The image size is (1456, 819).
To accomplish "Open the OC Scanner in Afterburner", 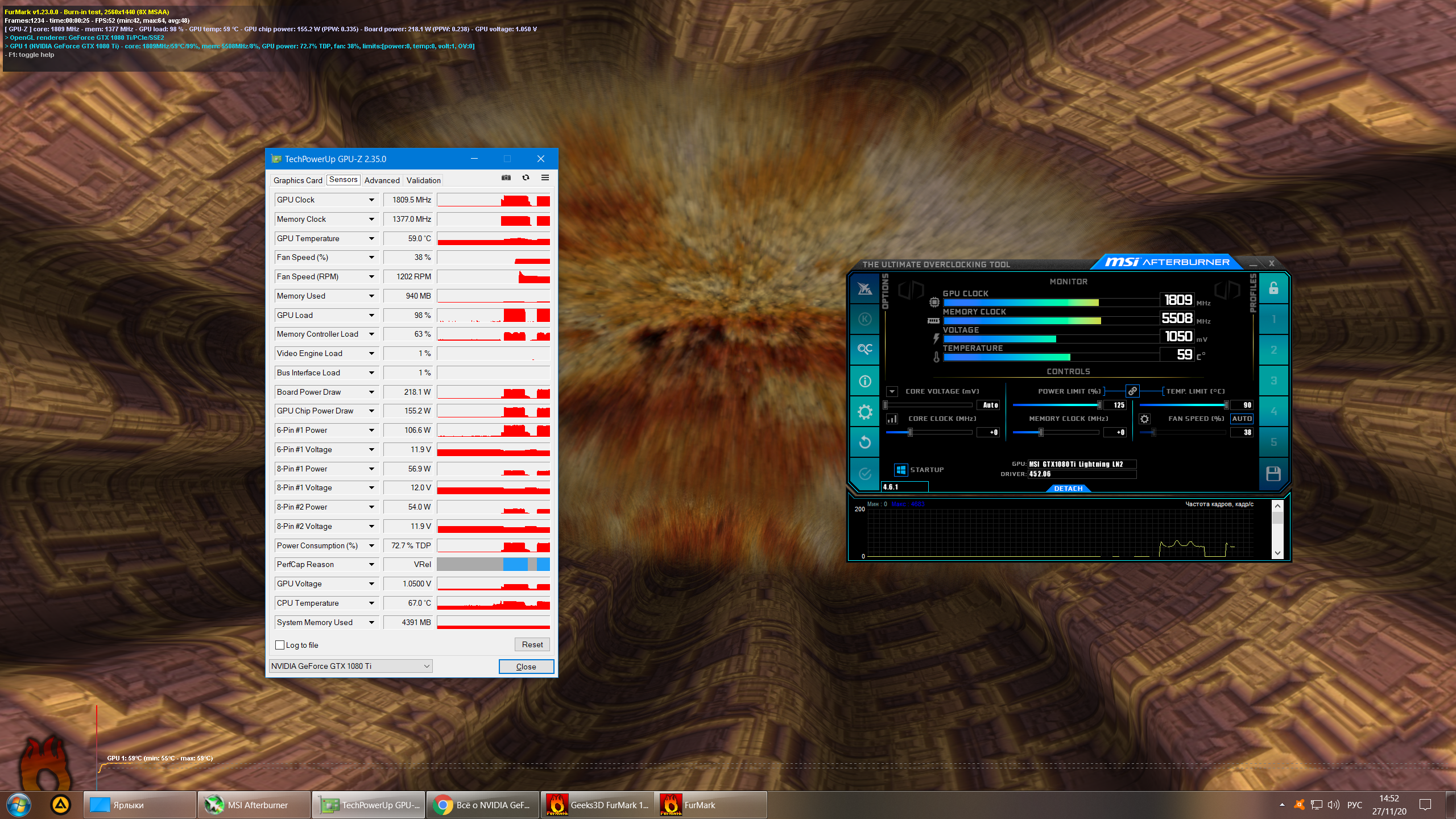I will click(x=864, y=349).
